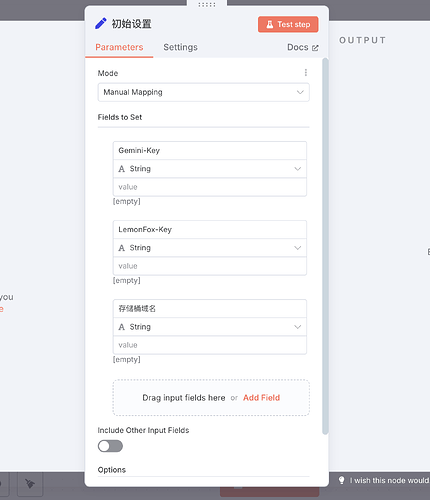Click the Docs external link icon
This screenshot has height=500, width=430.
tap(315, 48)
